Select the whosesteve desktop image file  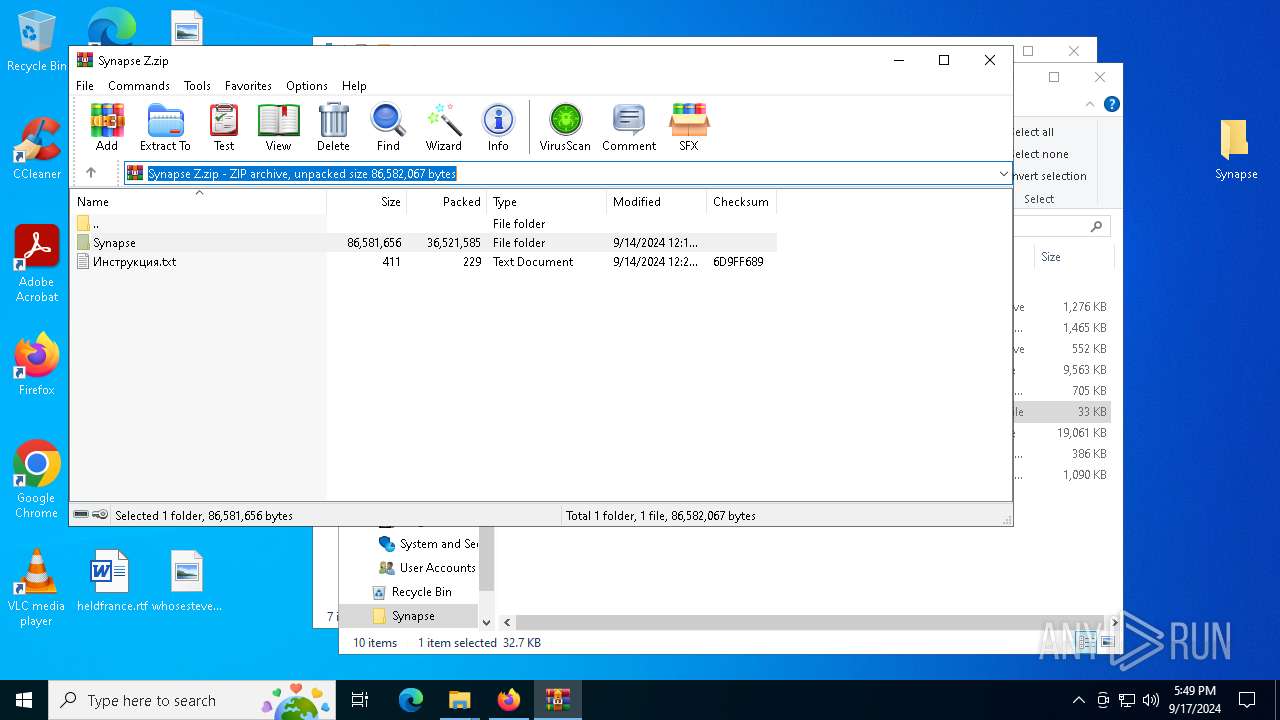[187, 581]
